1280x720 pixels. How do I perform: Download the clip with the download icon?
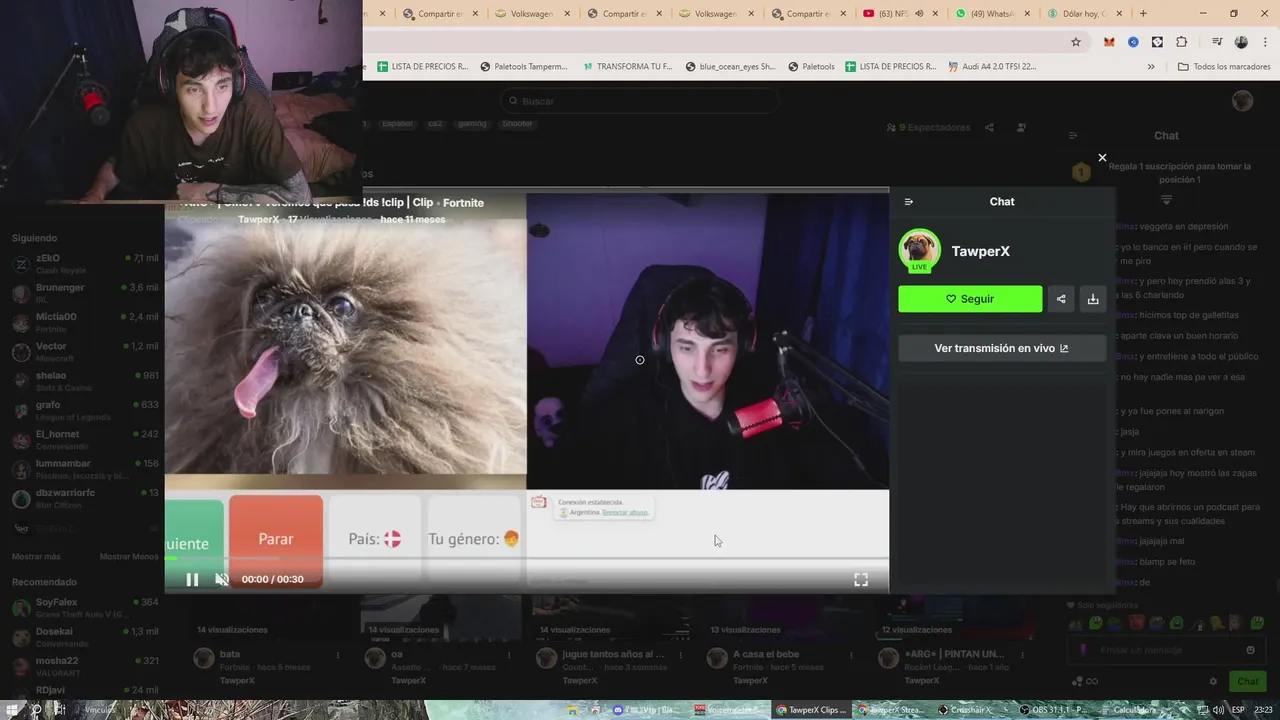click(1093, 299)
